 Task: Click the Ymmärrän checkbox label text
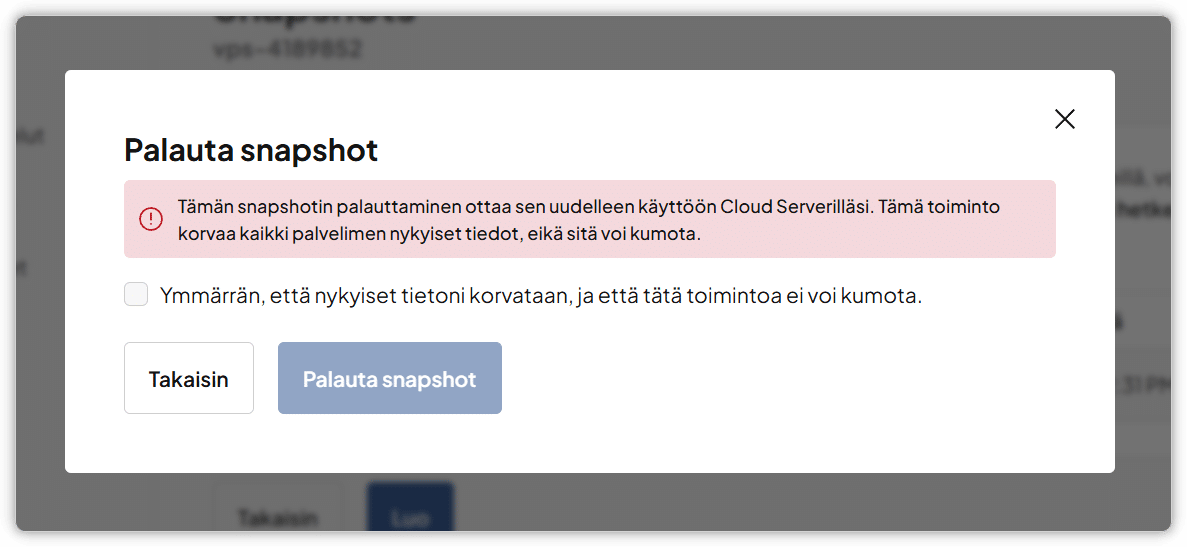tap(540, 296)
